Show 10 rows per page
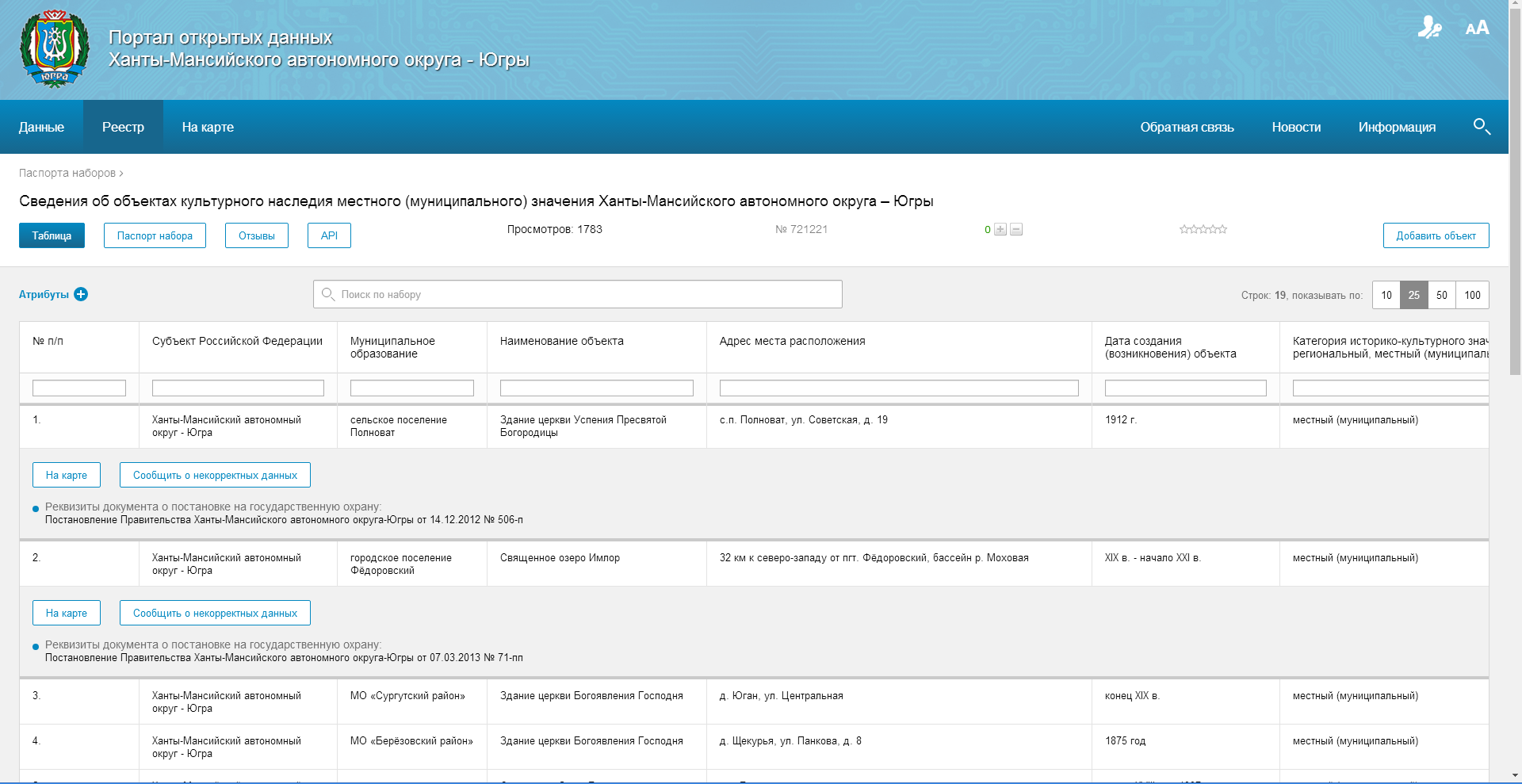This screenshot has height=784, width=1522. pos(1386,295)
